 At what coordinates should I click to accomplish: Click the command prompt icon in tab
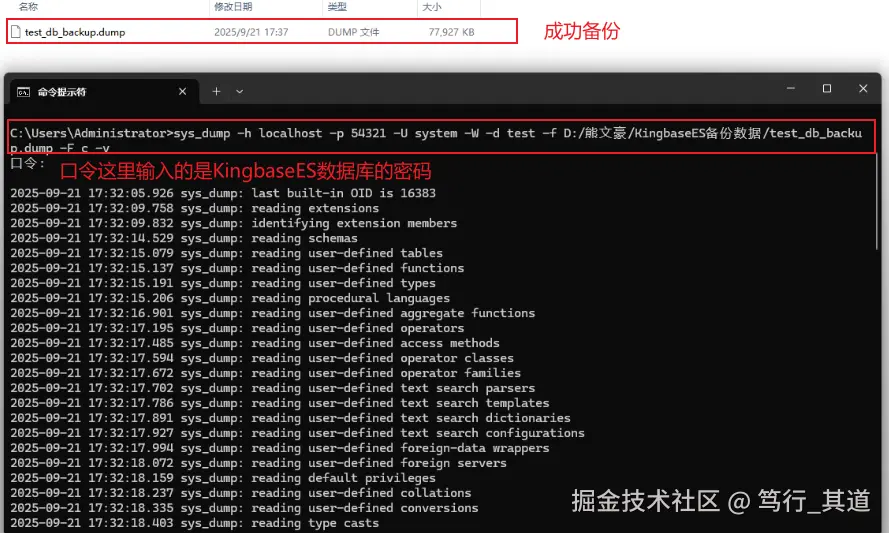(23, 92)
